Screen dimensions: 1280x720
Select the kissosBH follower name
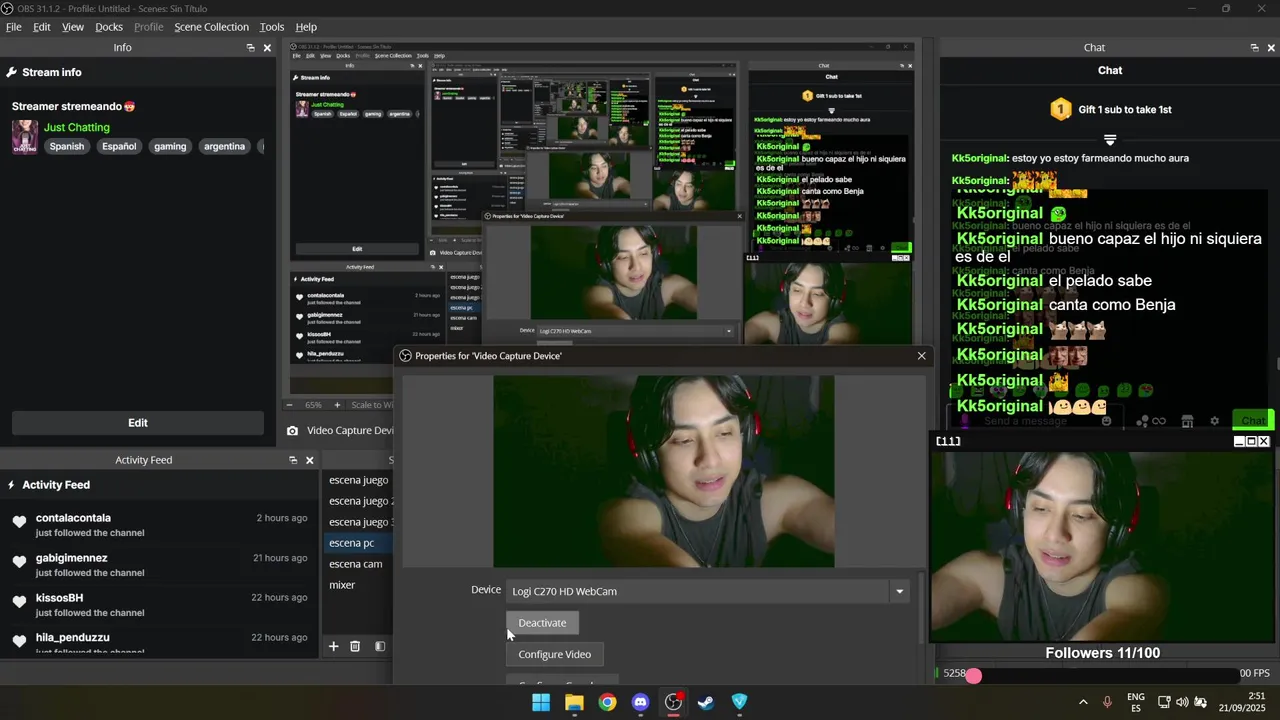(59, 598)
